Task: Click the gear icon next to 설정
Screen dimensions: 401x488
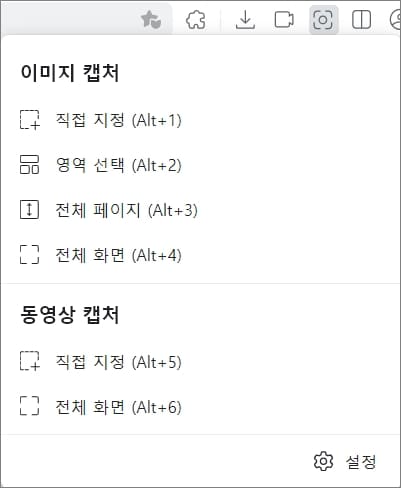Action: [323, 461]
